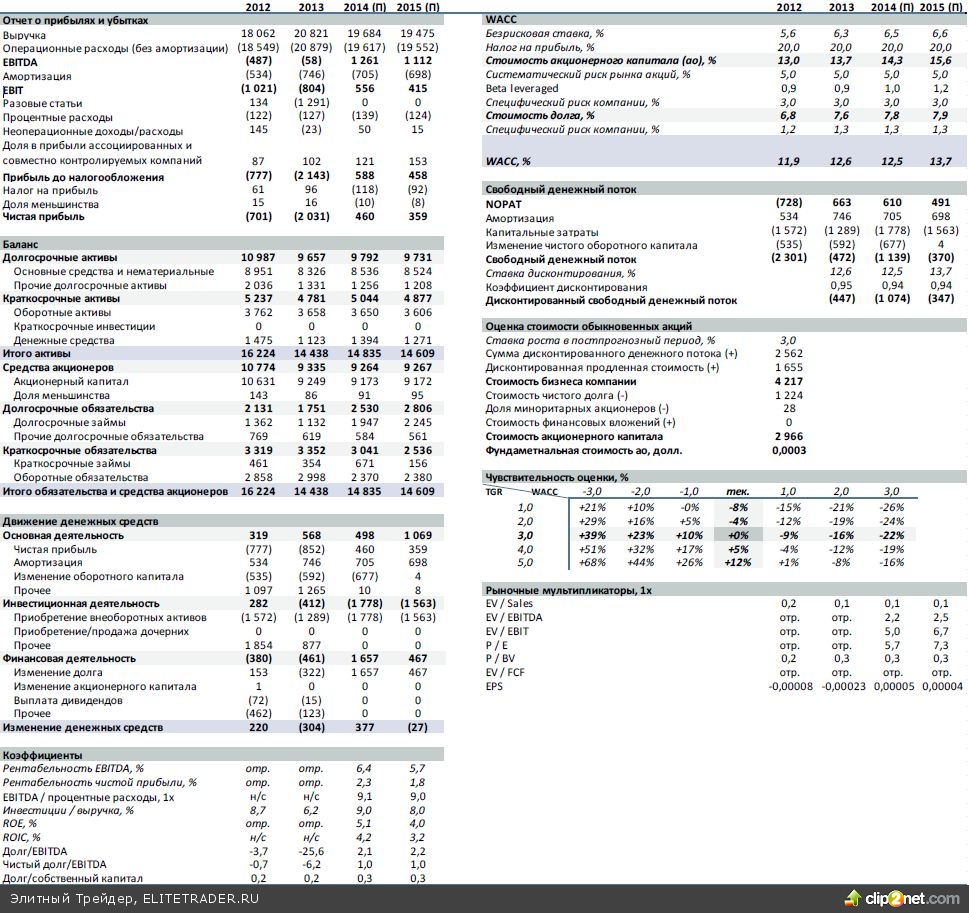This screenshot has width=969, height=913.
Task: Click the 'Баланс' section header
Action: point(20,244)
